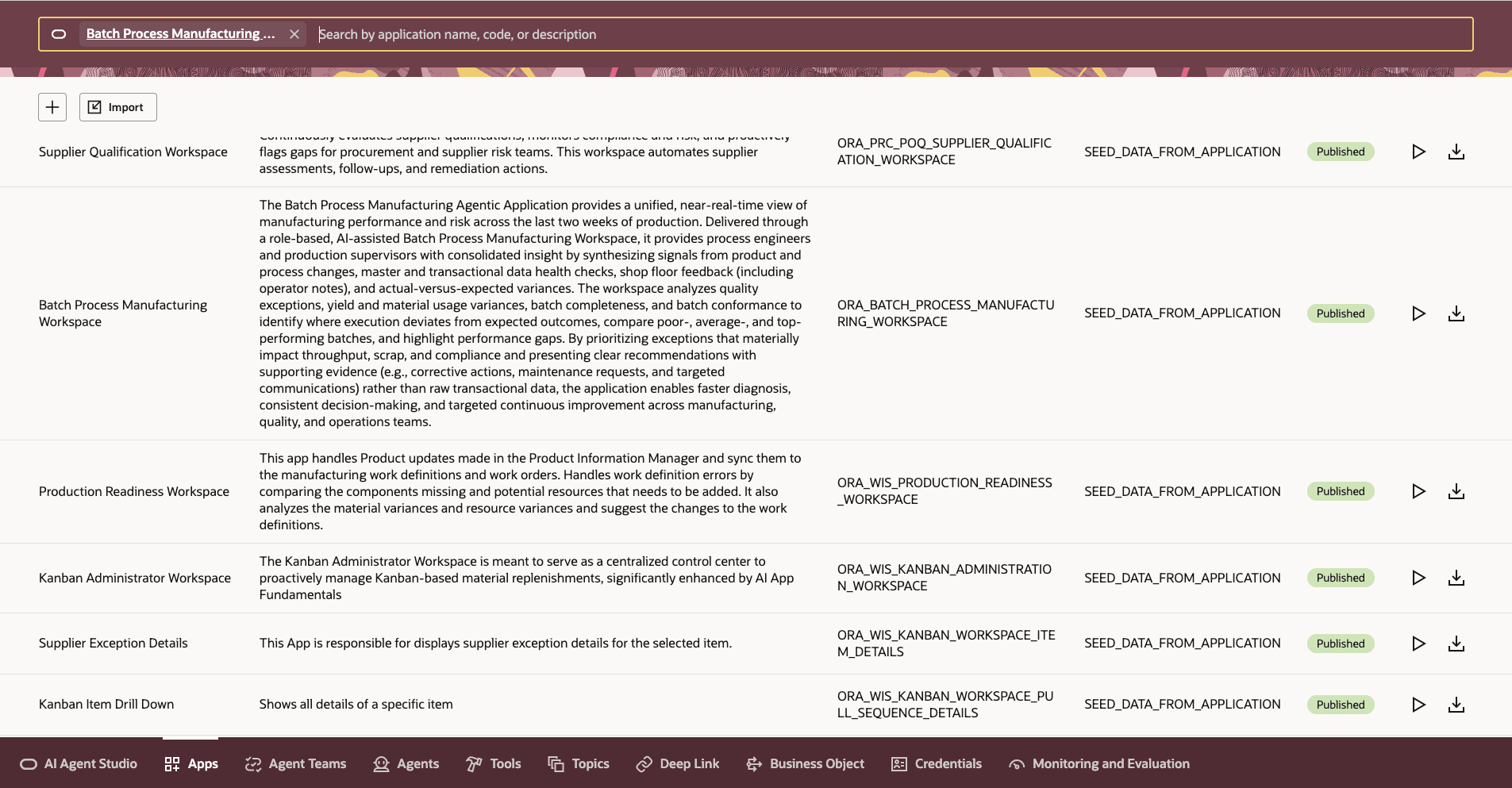The width and height of the screenshot is (1512, 788).
Task: Click Published badge for Production Readiness Workspace
Action: 1341,491
